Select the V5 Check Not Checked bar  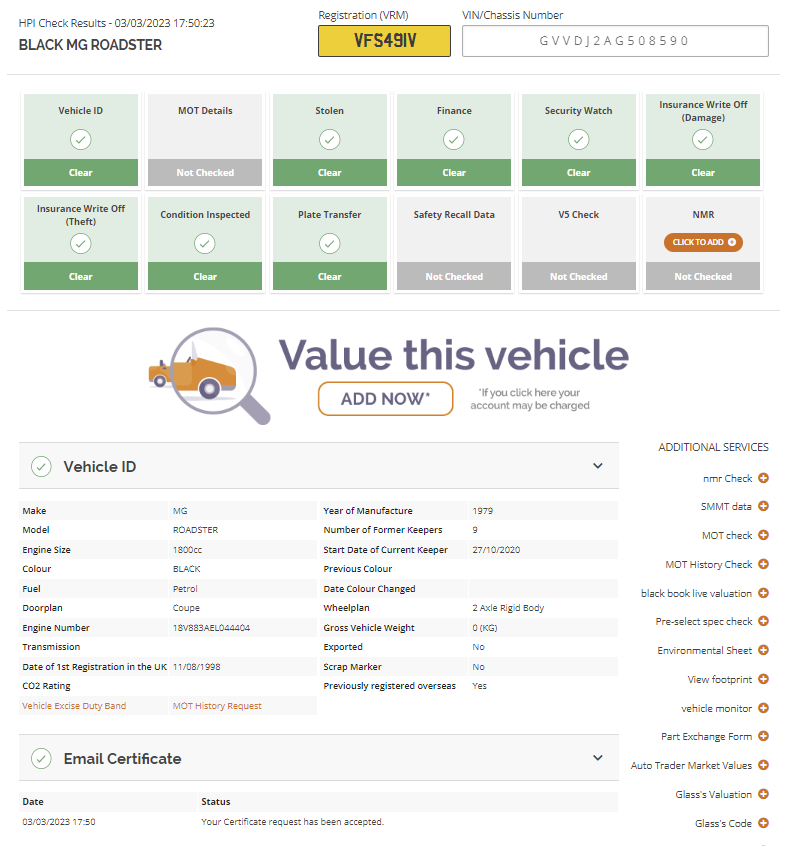(578, 276)
